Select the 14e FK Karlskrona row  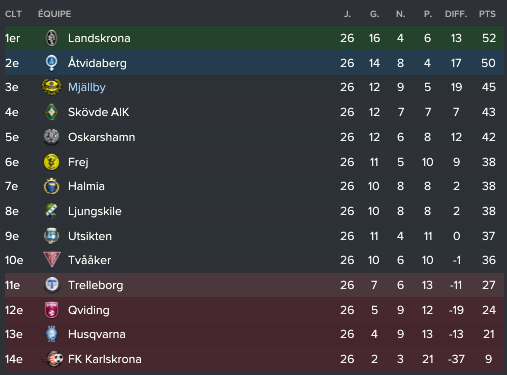coord(254,359)
